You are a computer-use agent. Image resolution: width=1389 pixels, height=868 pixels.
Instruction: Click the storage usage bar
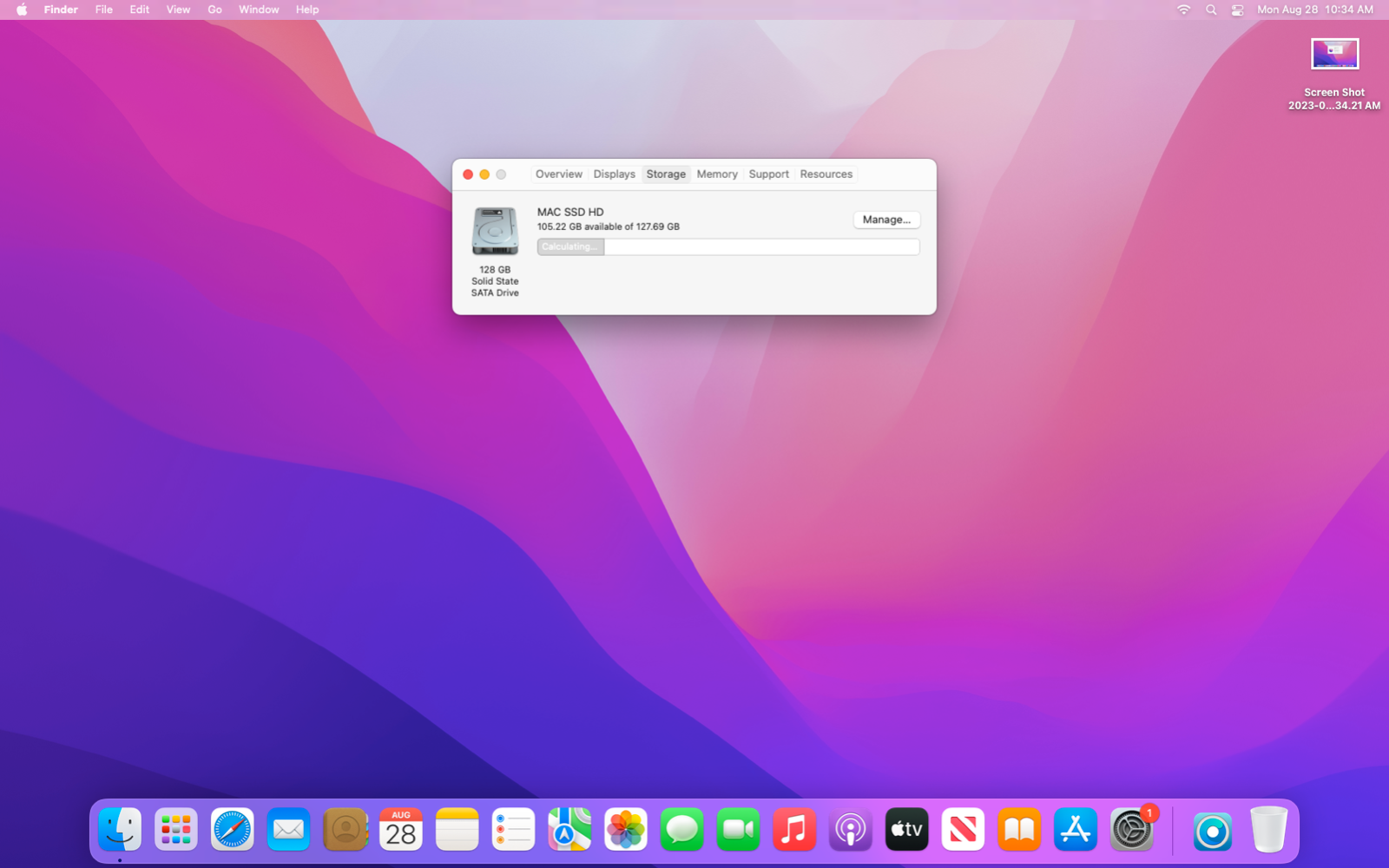(728, 247)
